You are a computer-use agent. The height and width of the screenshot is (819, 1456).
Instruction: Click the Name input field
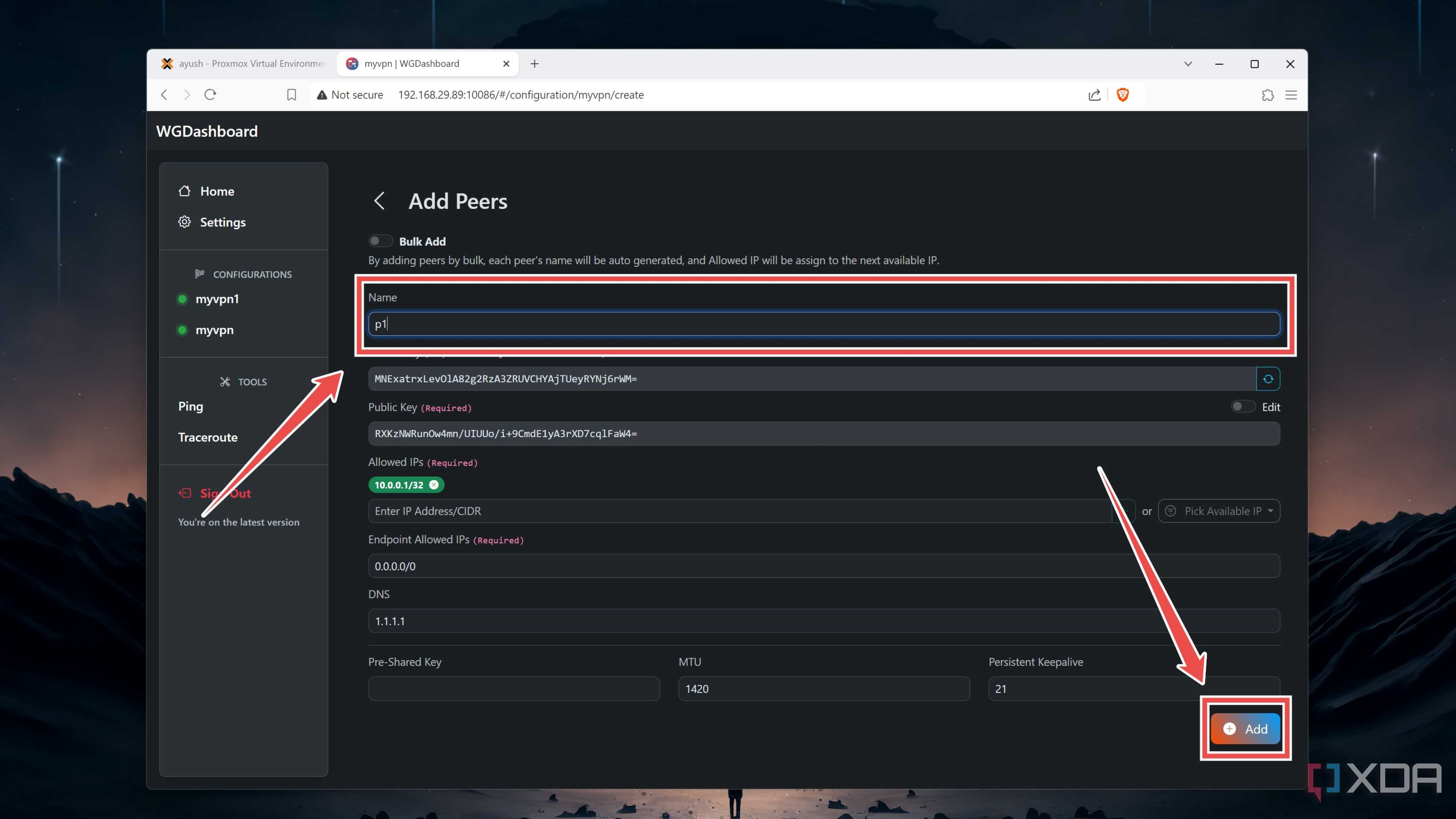click(x=824, y=324)
